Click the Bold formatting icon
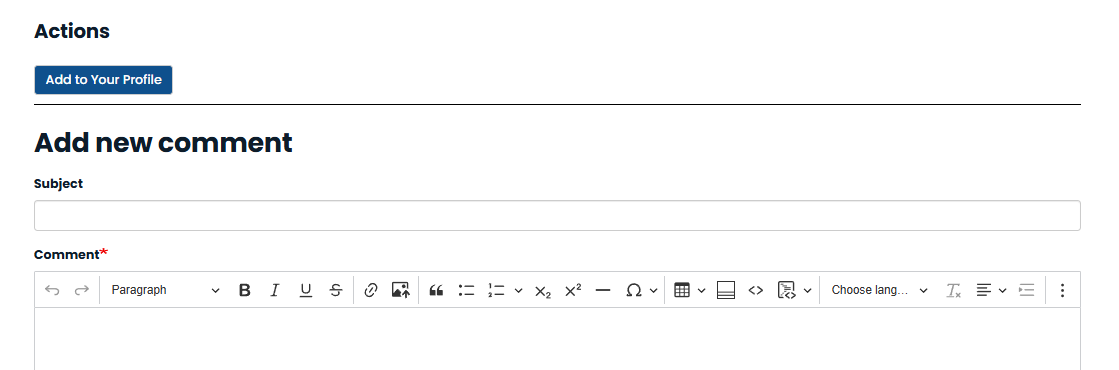Screen dimensions: 1119x370 [x=245, y=290]
